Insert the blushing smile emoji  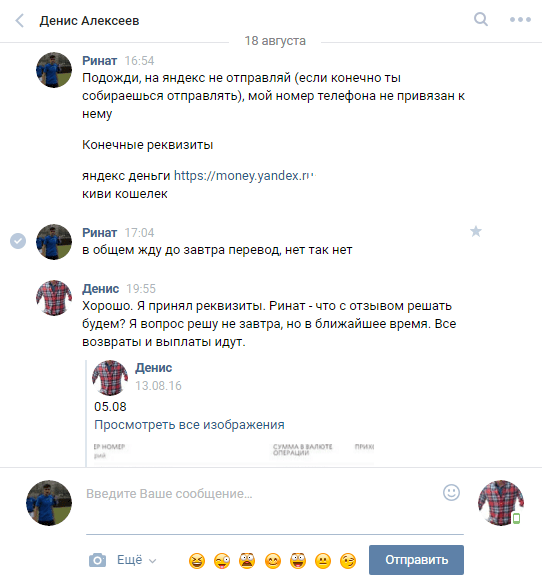(x=273, y=561)
